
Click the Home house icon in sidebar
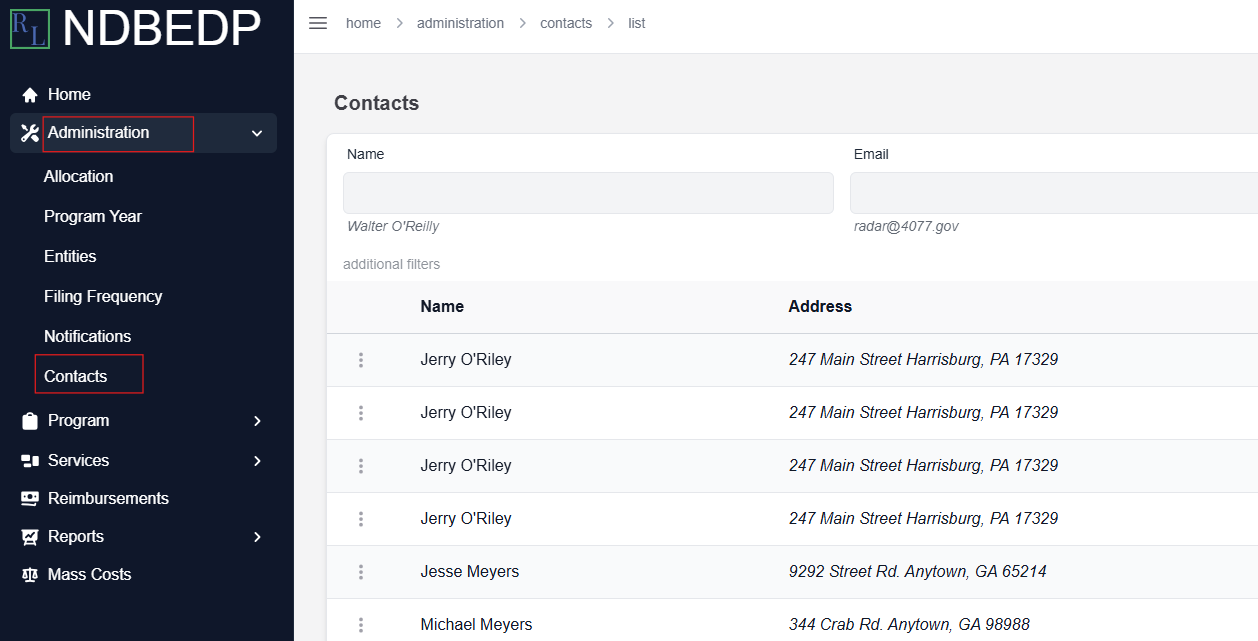[30, 95]
